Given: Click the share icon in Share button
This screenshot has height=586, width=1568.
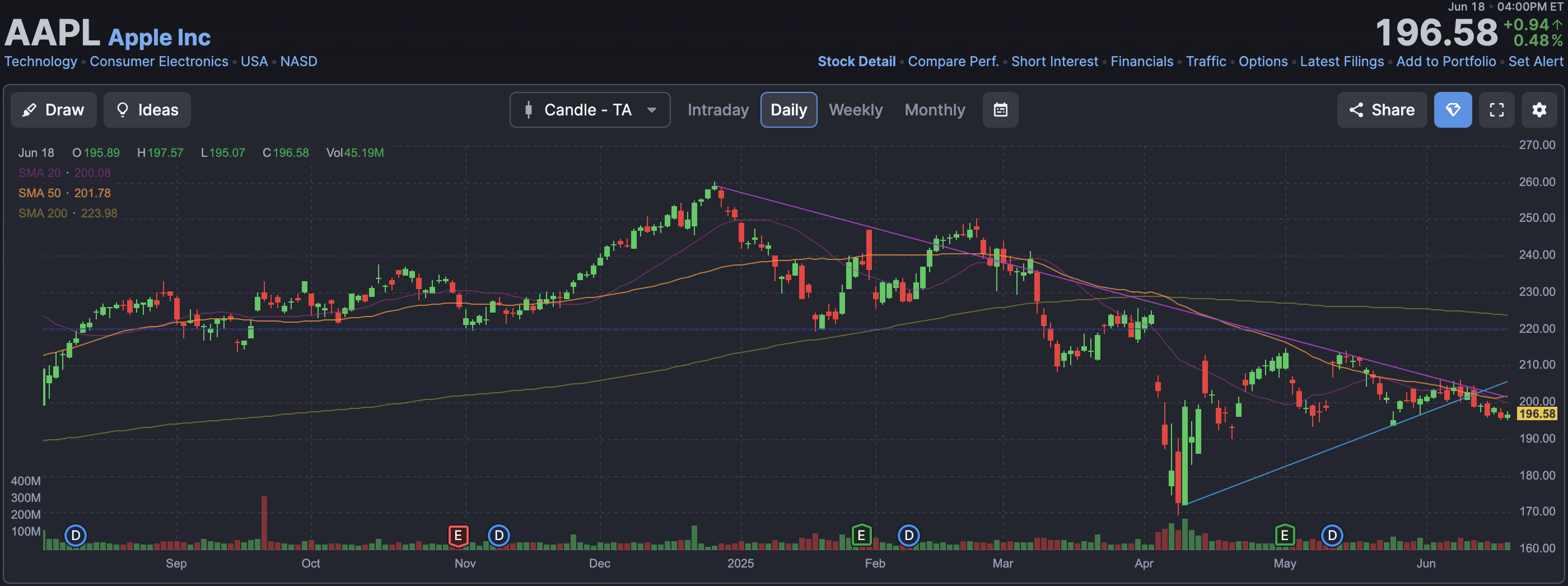Looking at the screenshot, I should click(x=1356, y=110).
